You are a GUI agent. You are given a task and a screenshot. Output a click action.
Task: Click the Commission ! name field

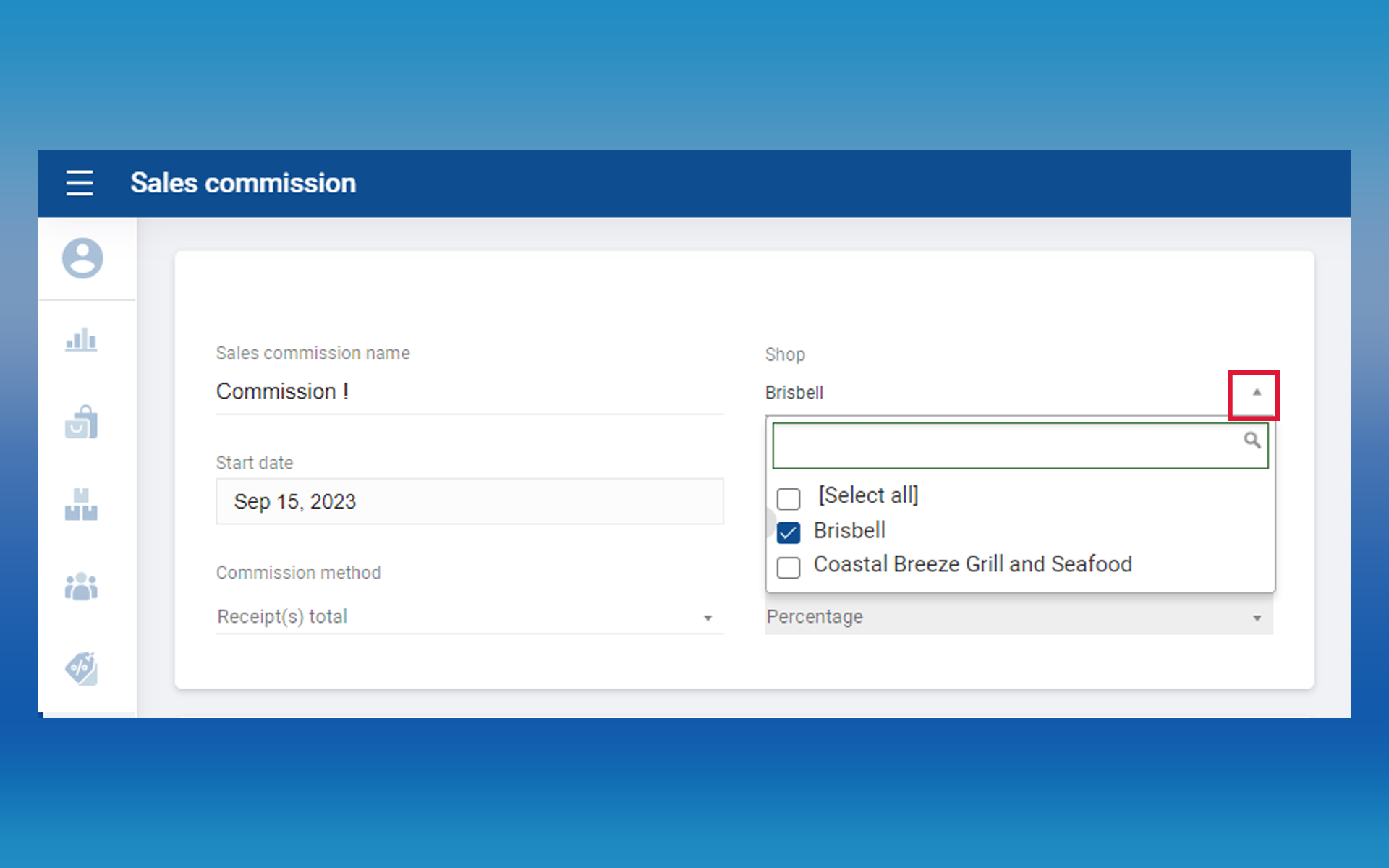pos(469,391)
